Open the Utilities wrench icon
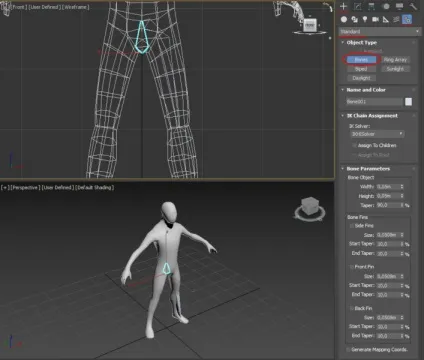This screenshot has height=360, width=424. pos(413,6)
